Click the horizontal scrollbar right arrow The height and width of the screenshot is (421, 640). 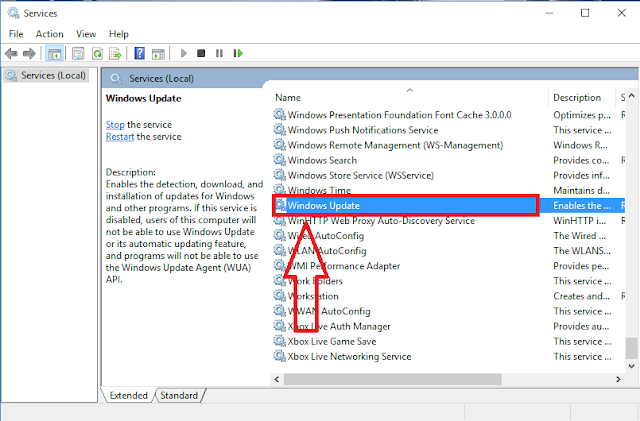pos(618,379)
